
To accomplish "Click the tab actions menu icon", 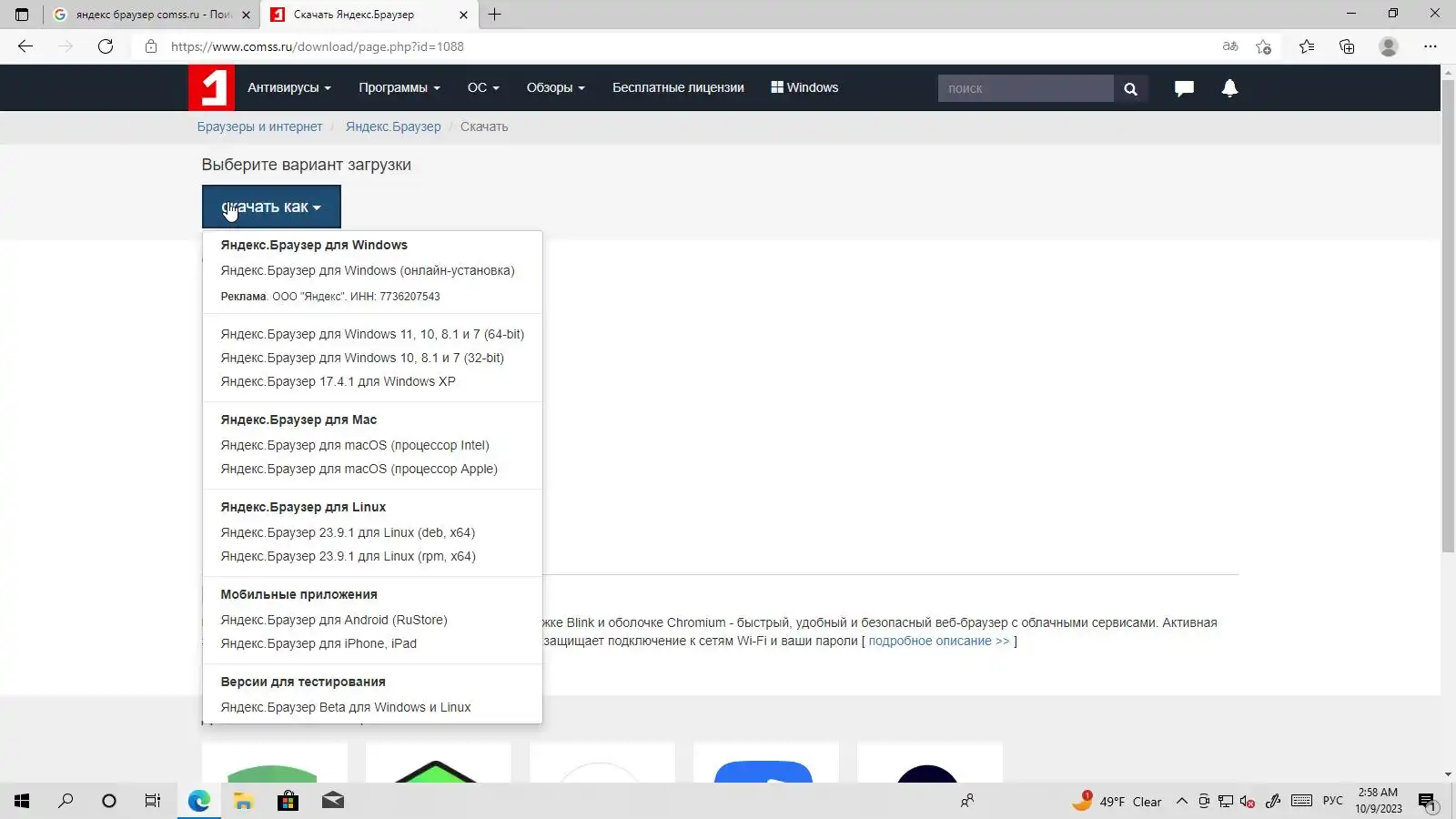I will pyautogui.click(x=22, y=15).
